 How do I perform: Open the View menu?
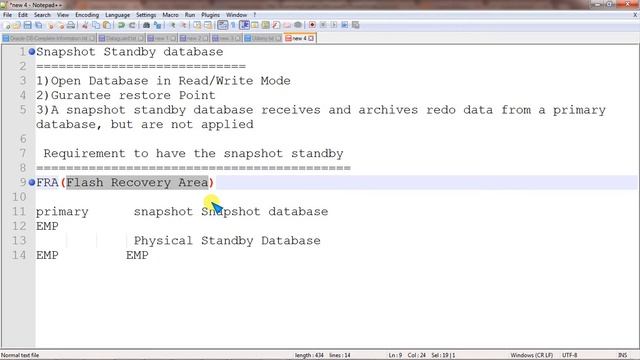coord(62,15)
